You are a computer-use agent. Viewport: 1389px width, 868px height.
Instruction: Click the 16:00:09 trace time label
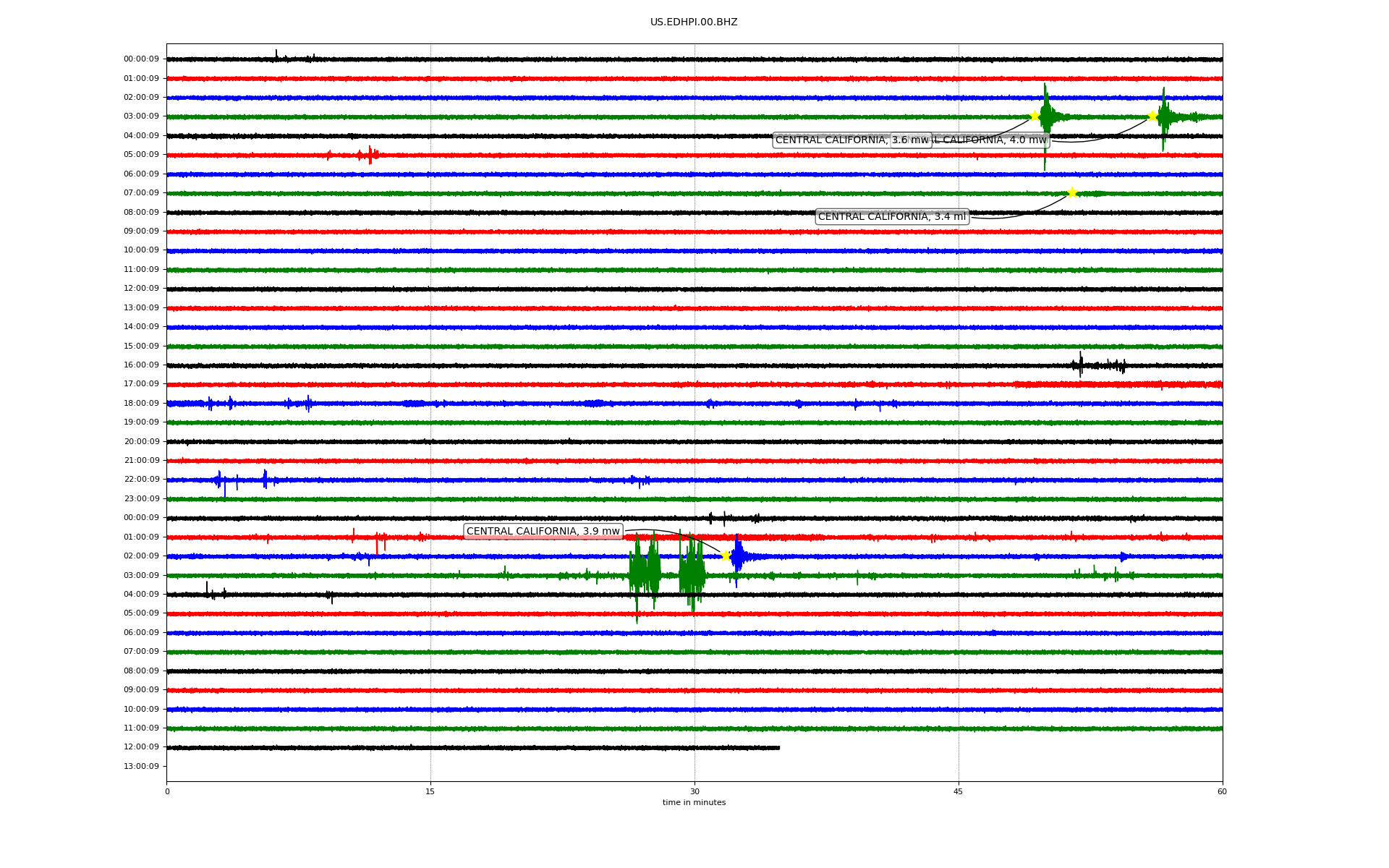141,365
